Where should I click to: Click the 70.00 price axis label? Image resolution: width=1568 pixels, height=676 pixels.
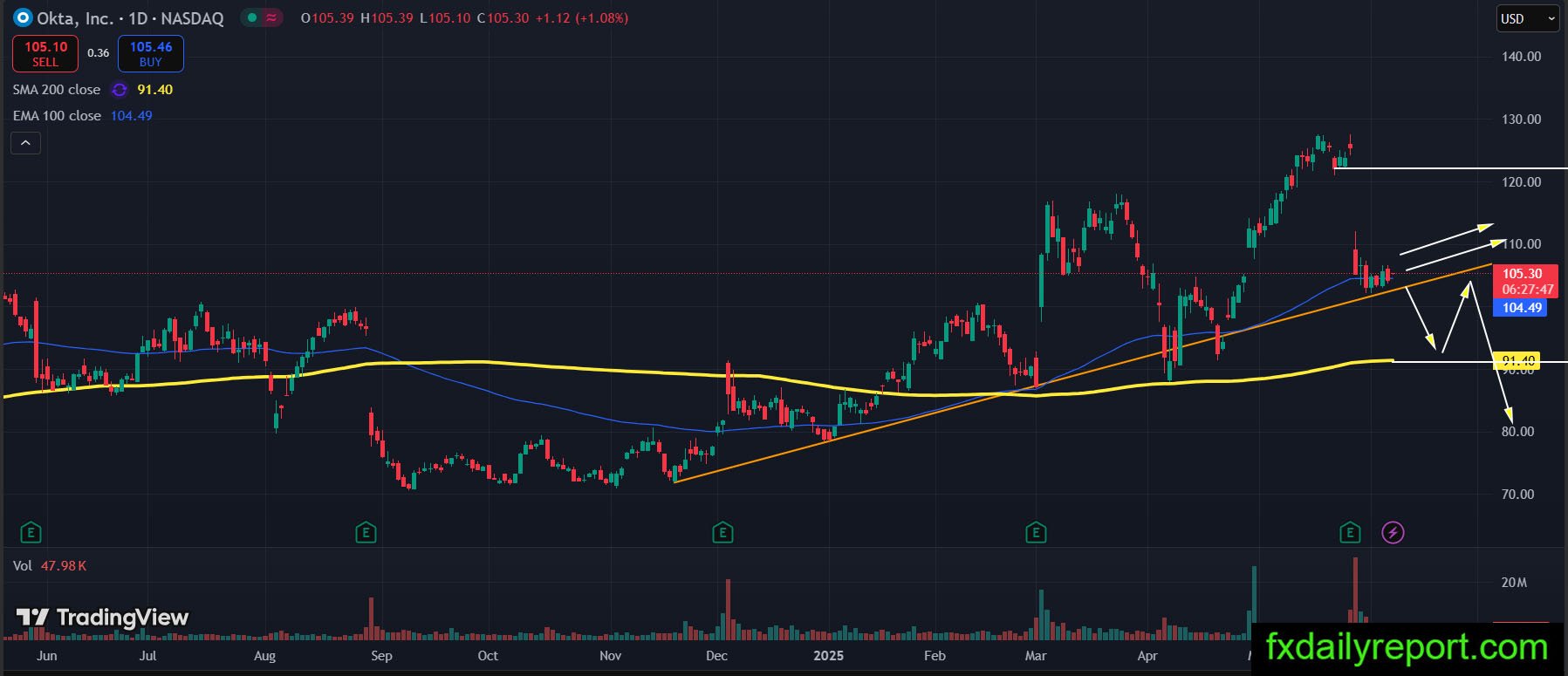tap(1517, 495)
